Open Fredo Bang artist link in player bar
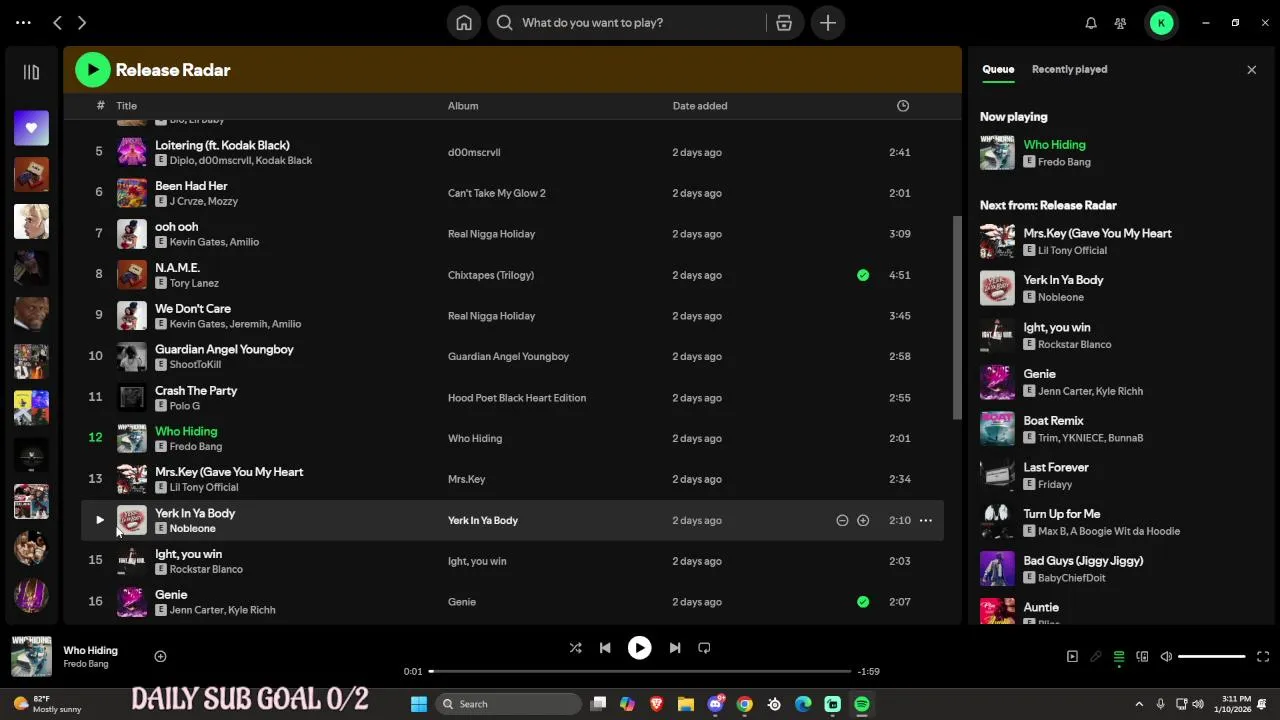This screenshot has height=720, width=1280. (x=86, y=664)
